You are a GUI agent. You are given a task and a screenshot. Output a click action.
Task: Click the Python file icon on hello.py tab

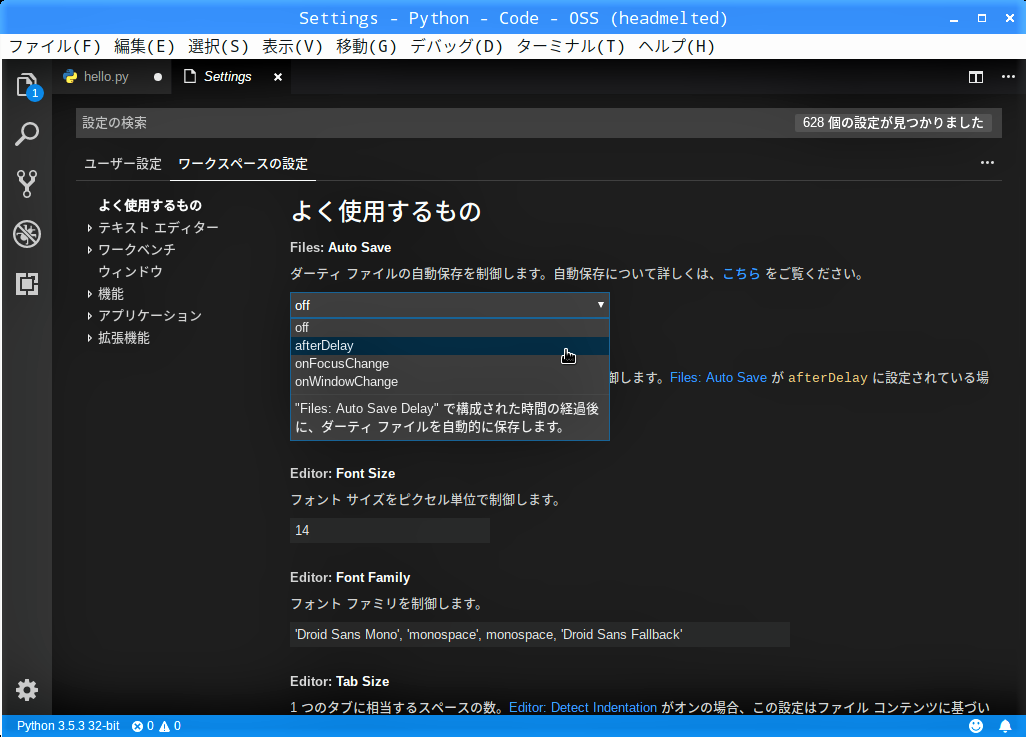pos(70,77)
